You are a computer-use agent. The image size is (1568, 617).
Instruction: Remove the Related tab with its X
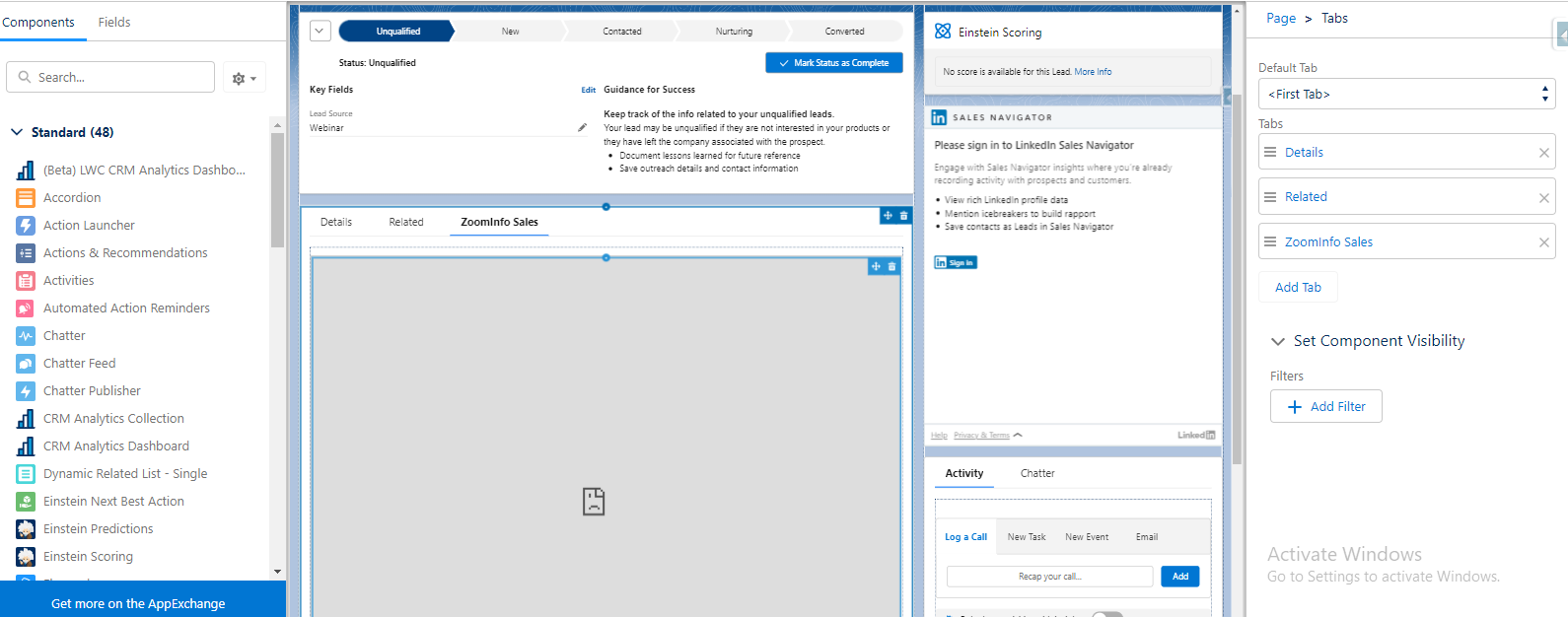click(1544, 198)
